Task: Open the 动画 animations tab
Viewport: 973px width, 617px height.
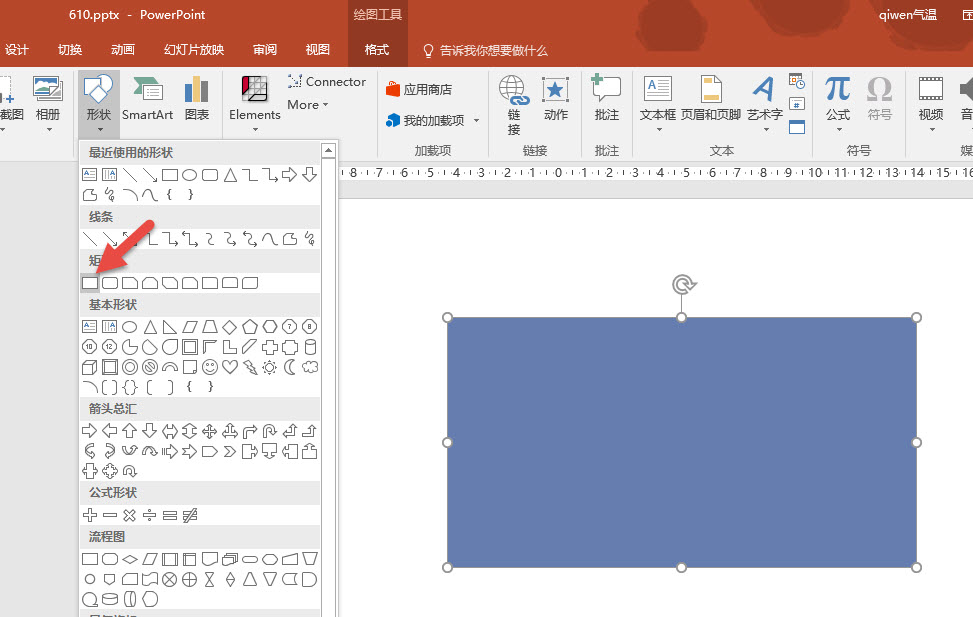Action: click(x=123, y=50)
